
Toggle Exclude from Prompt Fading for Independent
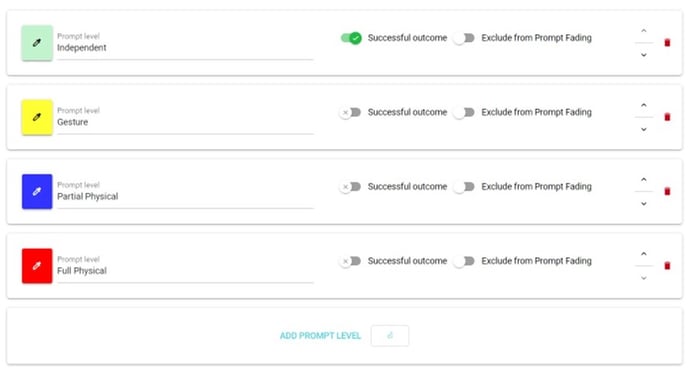click(464, 38)
